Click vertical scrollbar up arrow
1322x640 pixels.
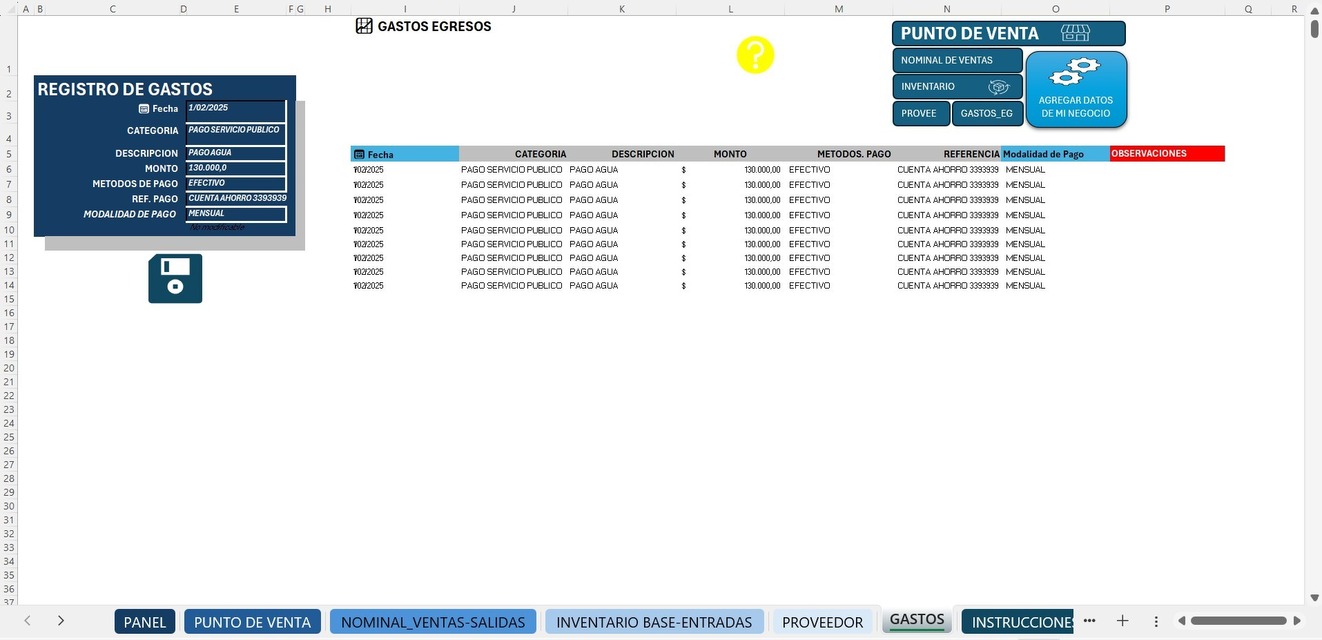point(1314,9)
